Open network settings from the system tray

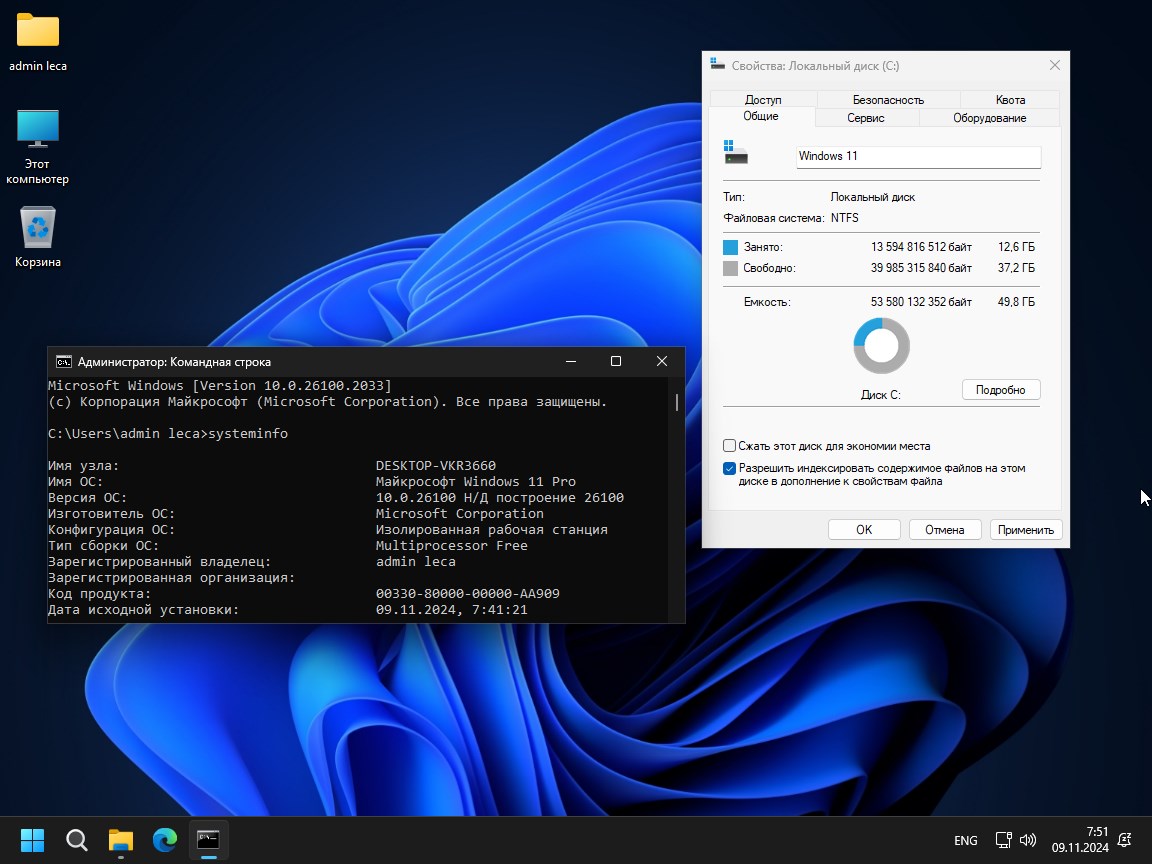(1002, 840)
